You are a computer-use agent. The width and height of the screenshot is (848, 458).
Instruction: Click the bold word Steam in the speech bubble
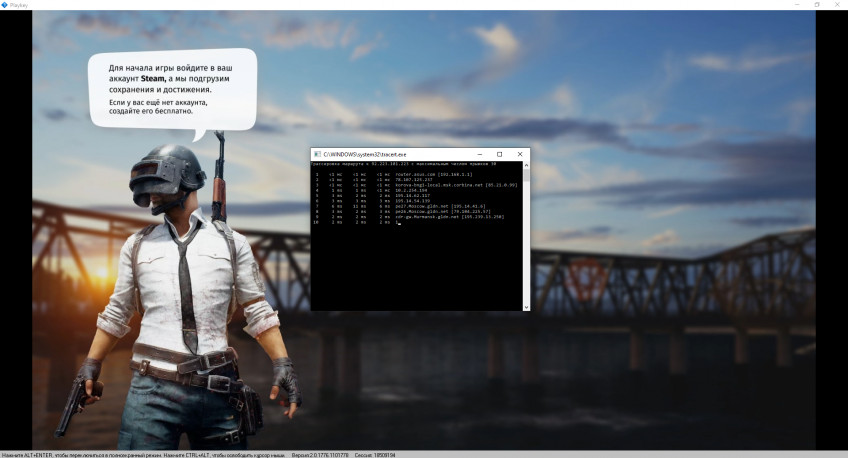coord(153,78)
